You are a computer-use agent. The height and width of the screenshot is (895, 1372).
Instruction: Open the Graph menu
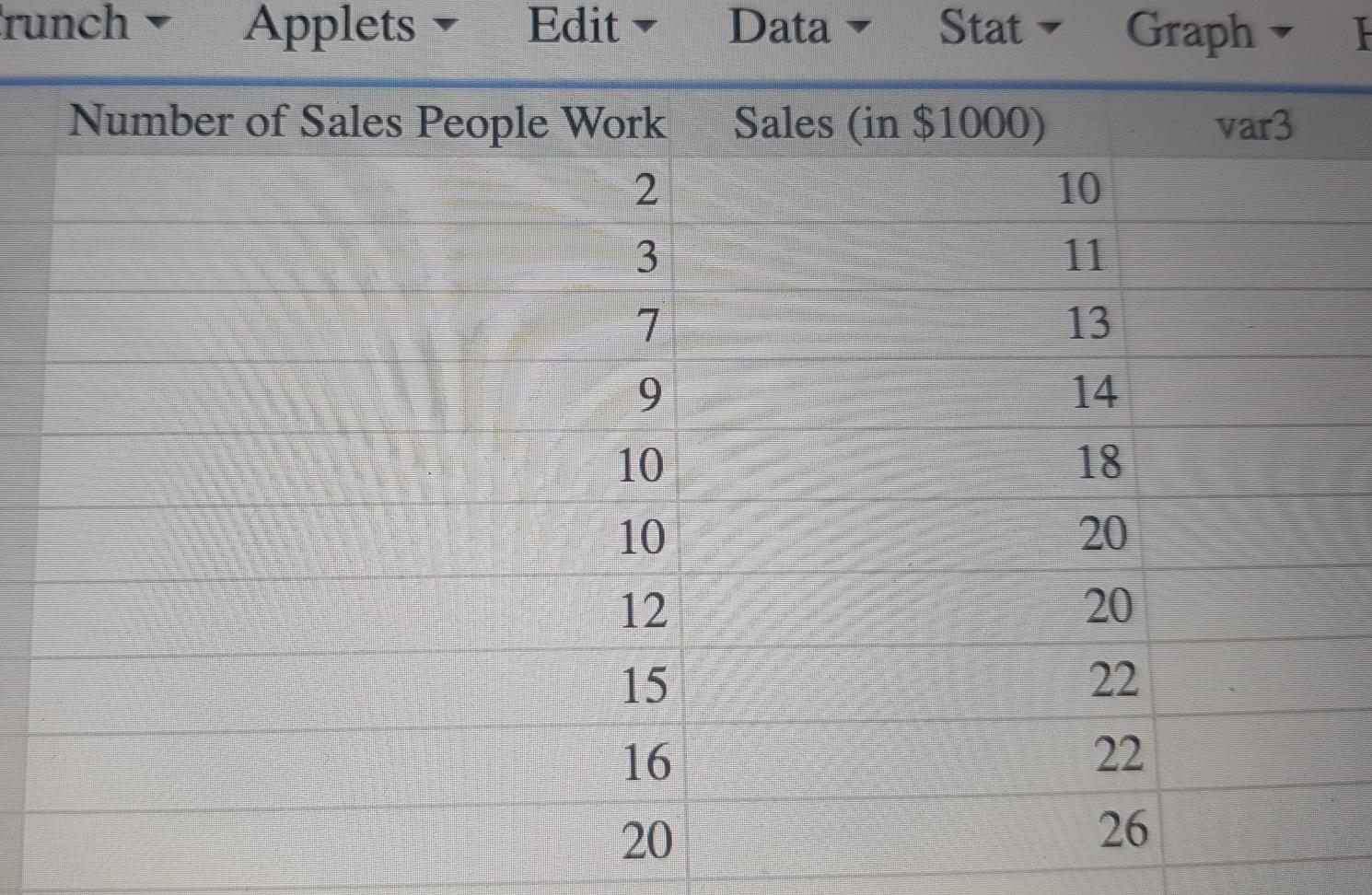coord(1194,30)
